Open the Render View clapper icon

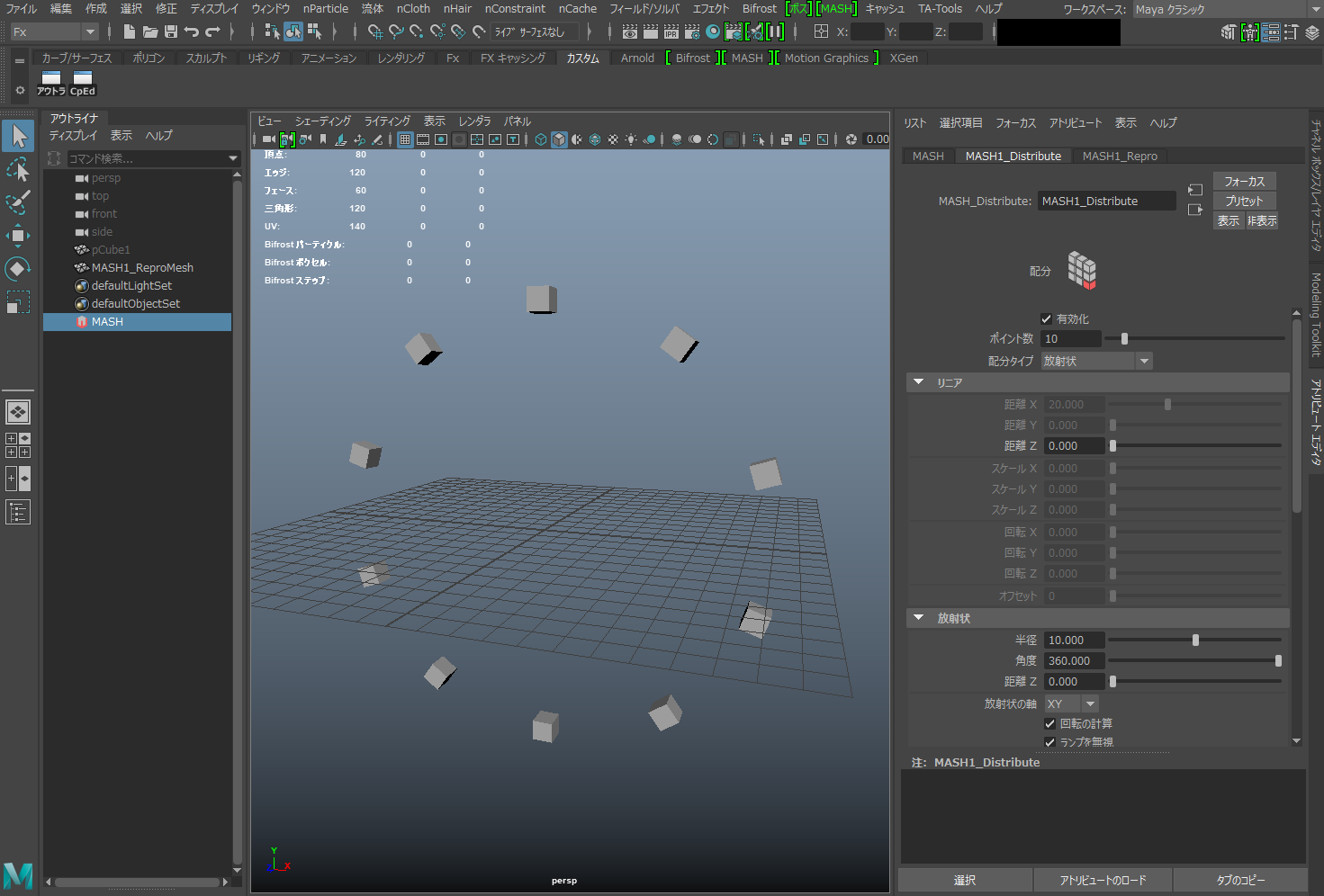coord(630,31)
